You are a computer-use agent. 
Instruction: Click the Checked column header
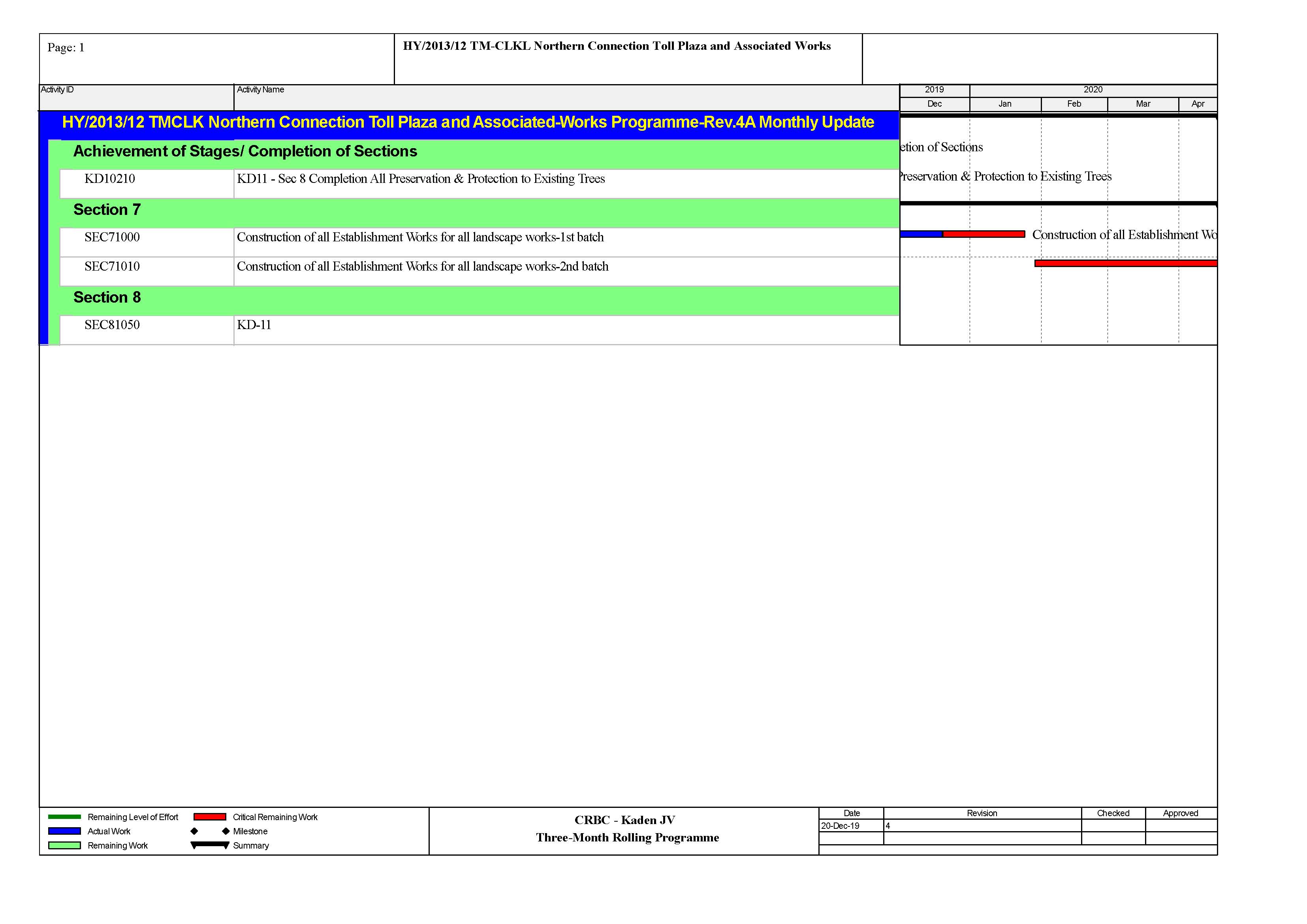pos(1113,813)
